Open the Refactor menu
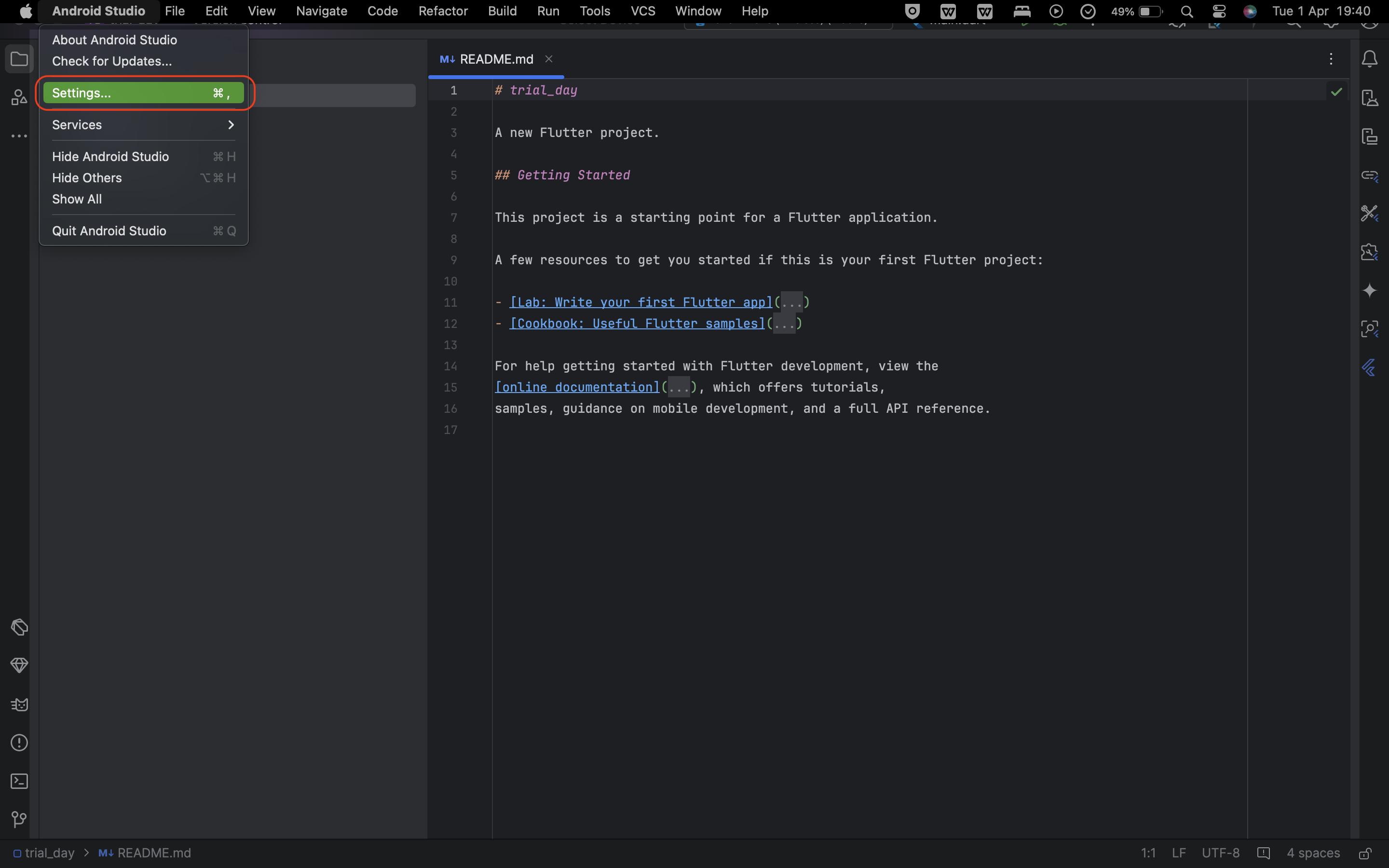Image resolution: width=1389 pixels, height=868 pixels. (443, 12)
